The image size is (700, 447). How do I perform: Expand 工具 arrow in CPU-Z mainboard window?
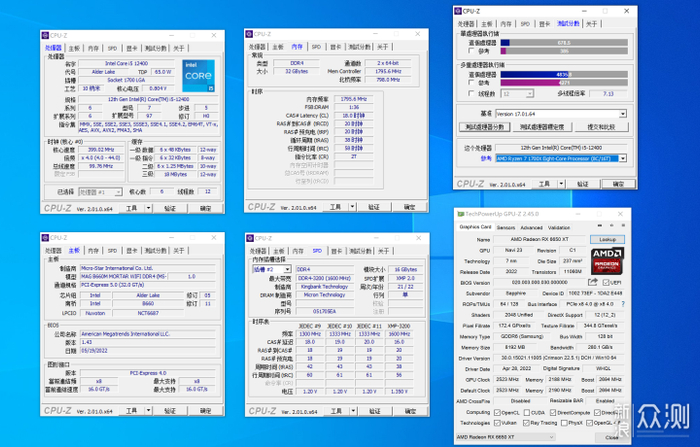(148, 410)
